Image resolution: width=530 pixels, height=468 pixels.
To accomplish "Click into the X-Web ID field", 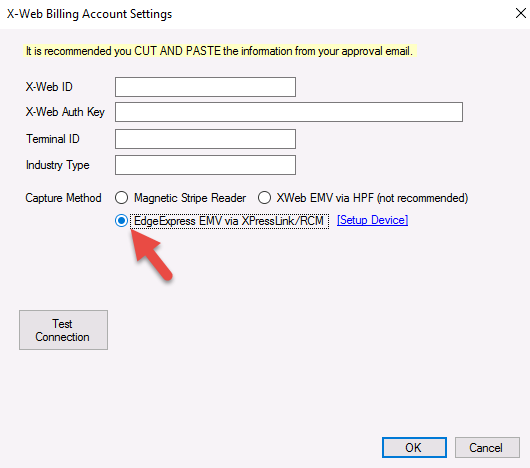I will coord(205,87).
